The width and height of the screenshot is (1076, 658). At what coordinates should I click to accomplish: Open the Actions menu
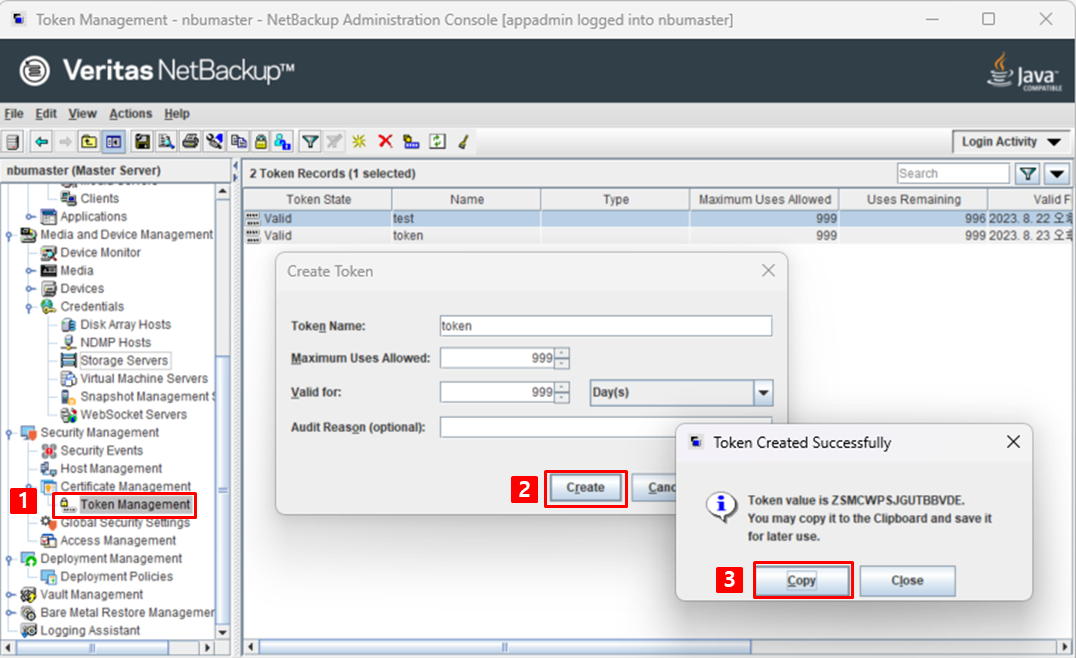point(130,114)
